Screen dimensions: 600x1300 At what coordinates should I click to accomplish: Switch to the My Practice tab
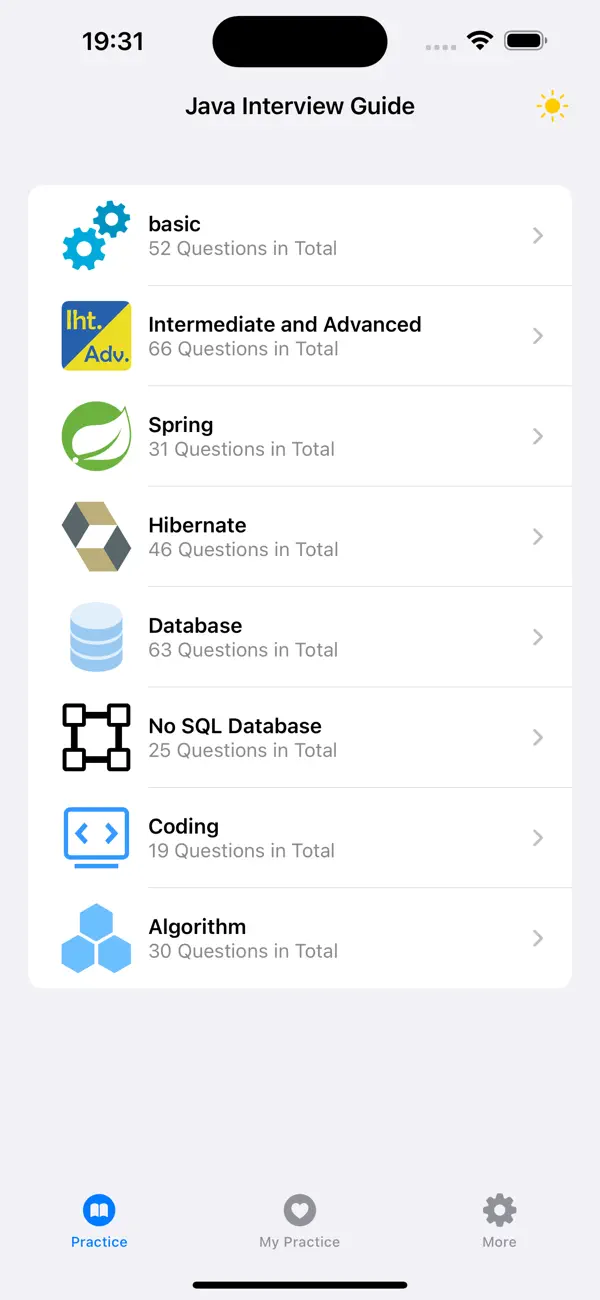click(x=299, y=1218)
